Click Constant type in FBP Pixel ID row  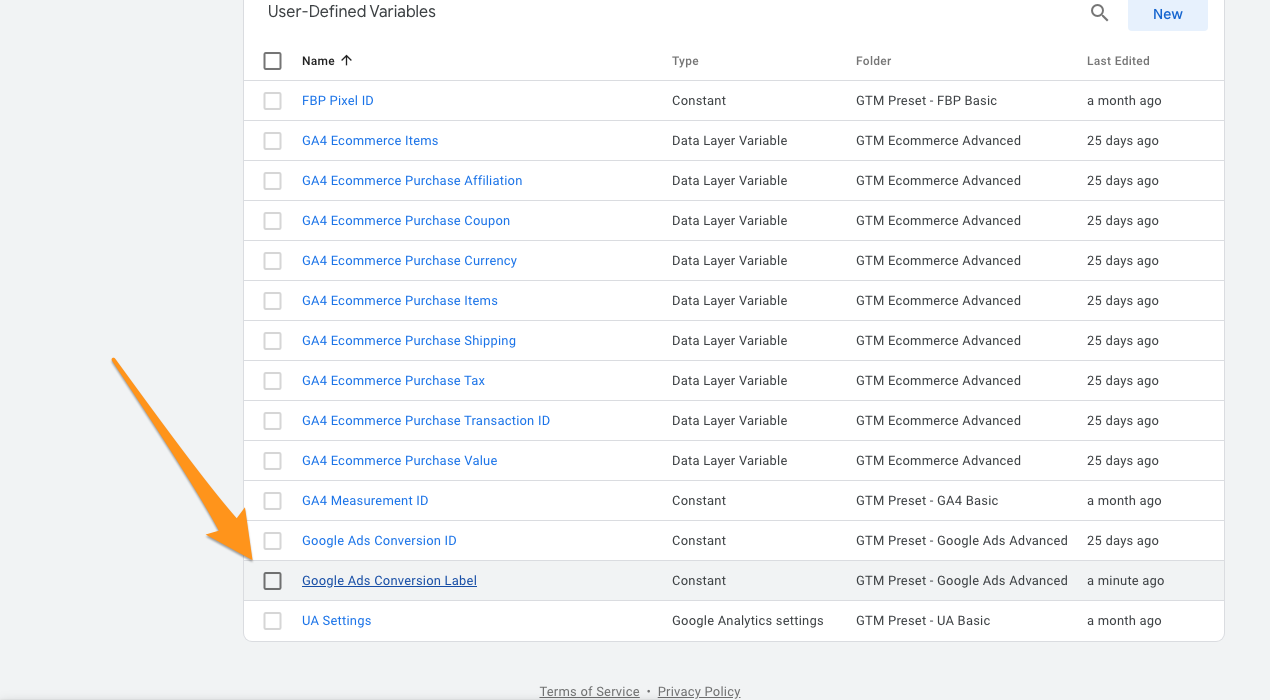point(699,101)
